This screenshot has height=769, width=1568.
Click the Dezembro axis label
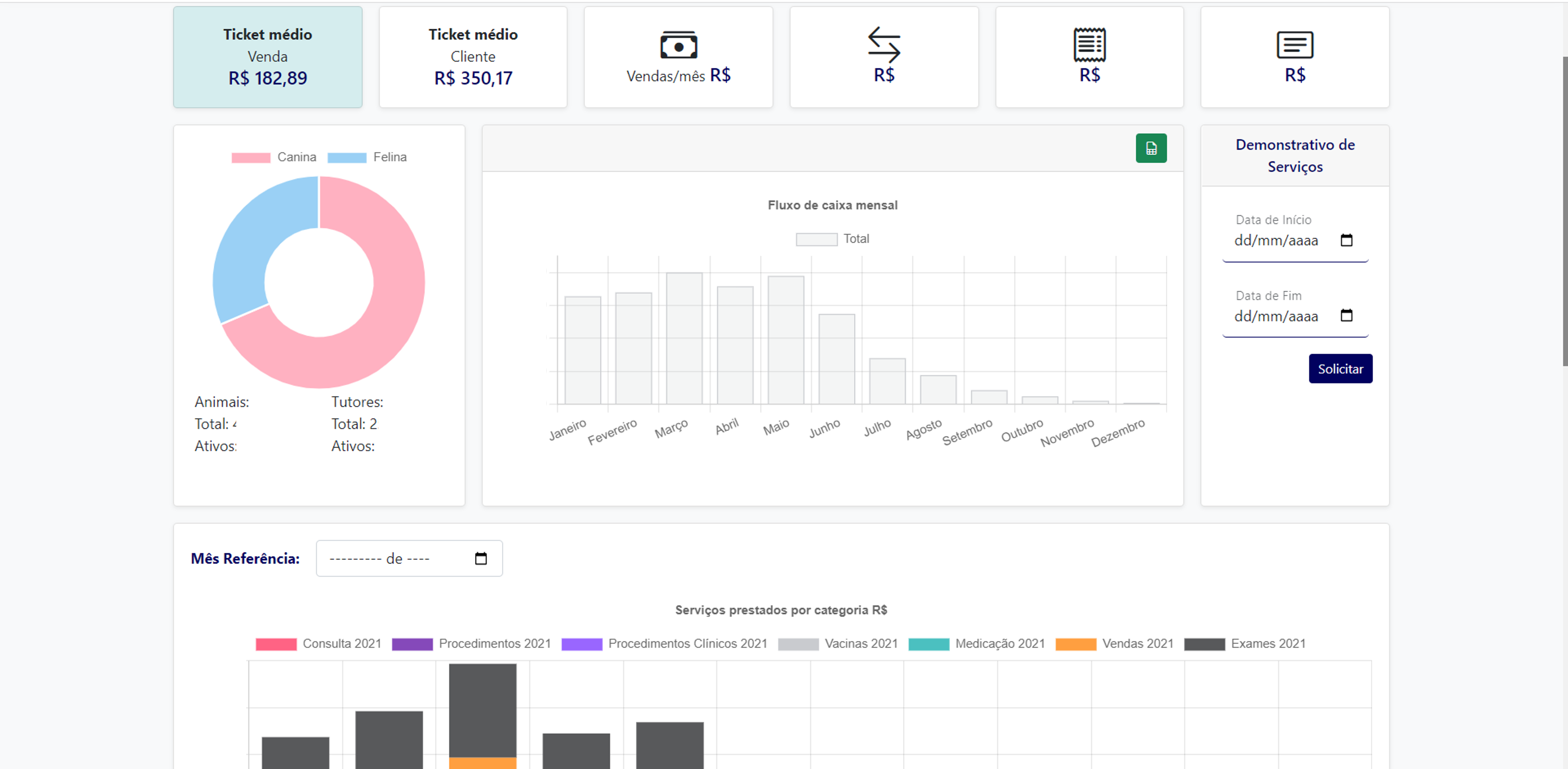tap(1118, 432)
